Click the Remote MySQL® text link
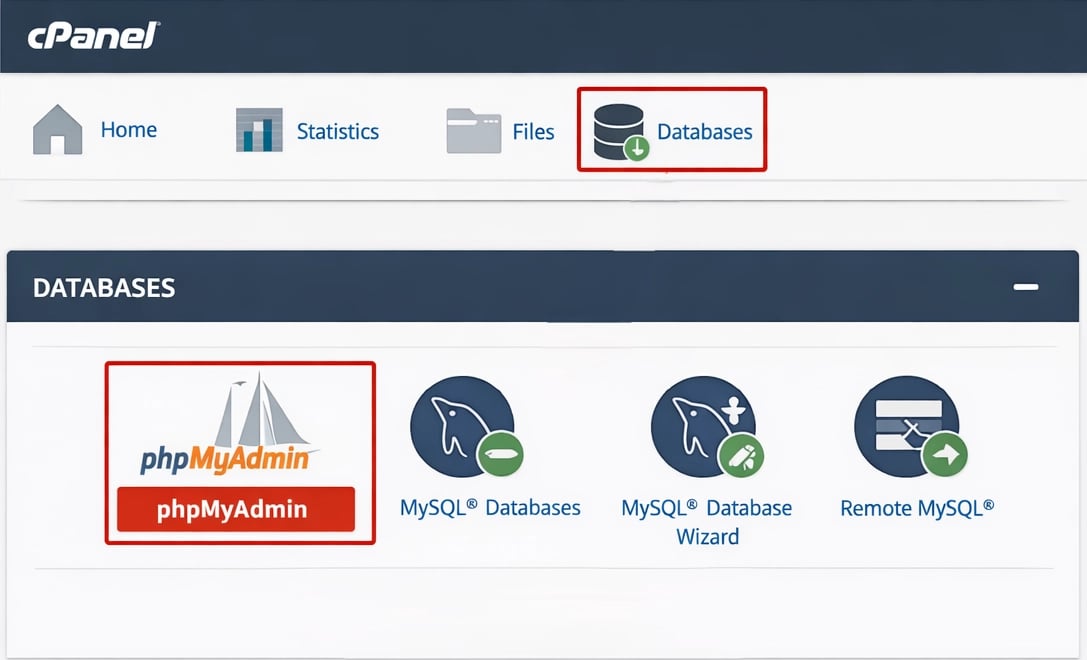1087x660 pixels. coord(917,507)
